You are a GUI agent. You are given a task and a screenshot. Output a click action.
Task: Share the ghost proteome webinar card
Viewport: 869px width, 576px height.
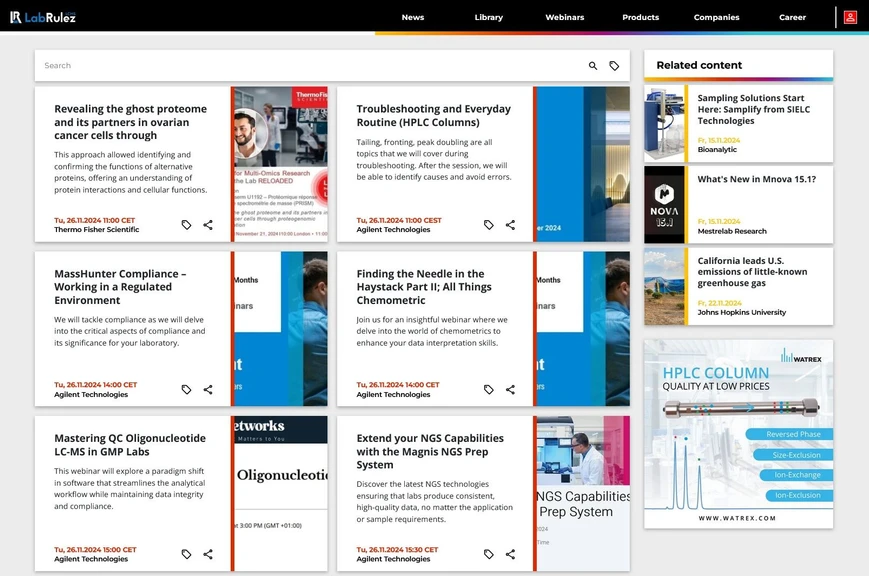(208, 225)
